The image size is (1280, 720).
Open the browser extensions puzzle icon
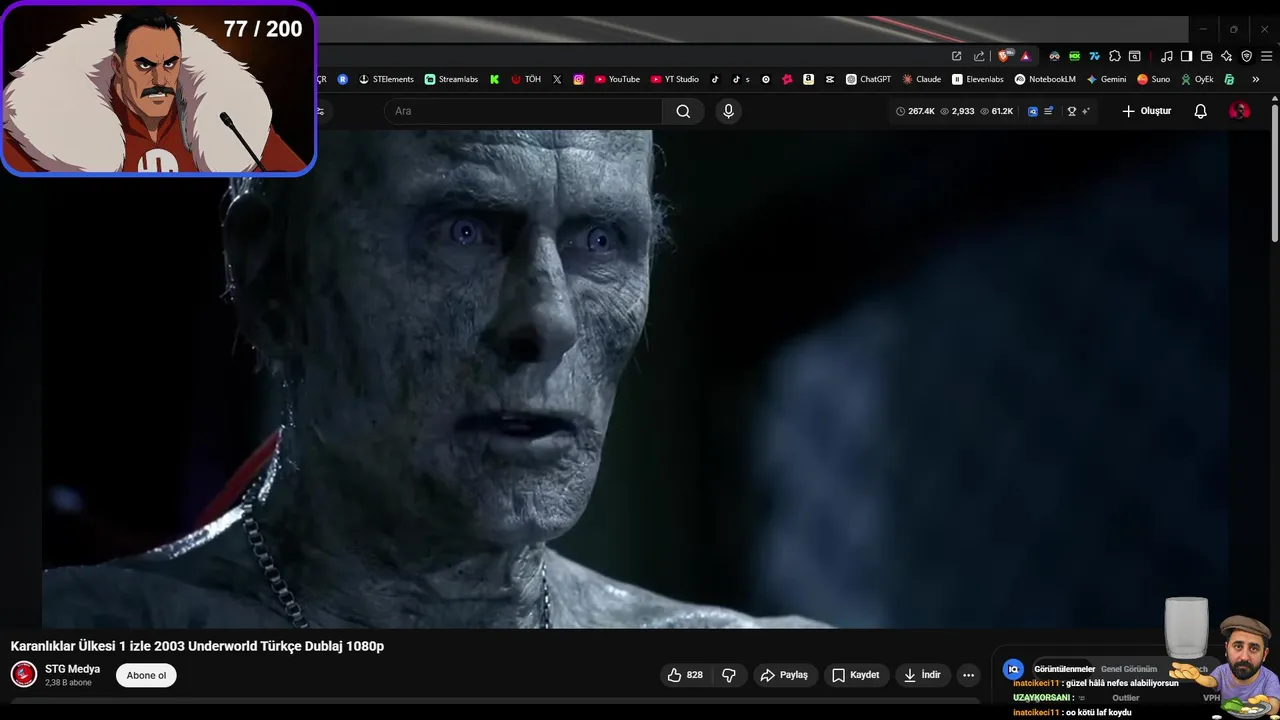[1115, 56]
